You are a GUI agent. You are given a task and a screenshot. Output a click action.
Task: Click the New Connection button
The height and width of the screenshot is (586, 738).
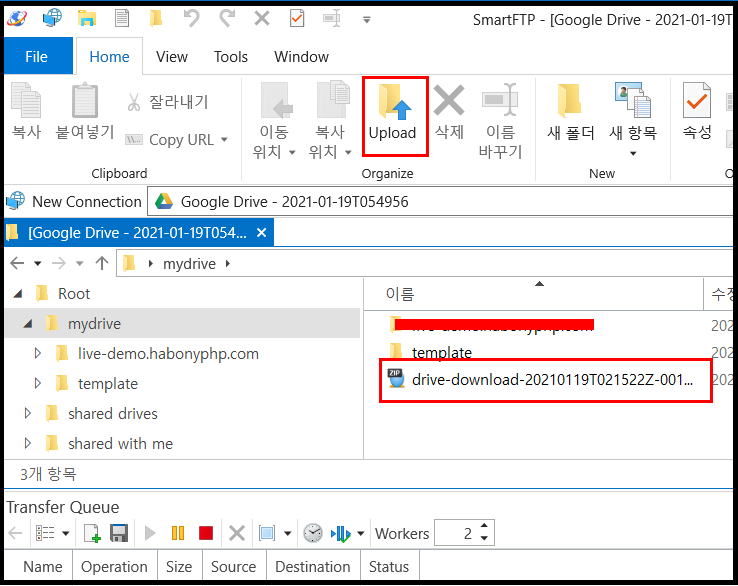[74, 201]
